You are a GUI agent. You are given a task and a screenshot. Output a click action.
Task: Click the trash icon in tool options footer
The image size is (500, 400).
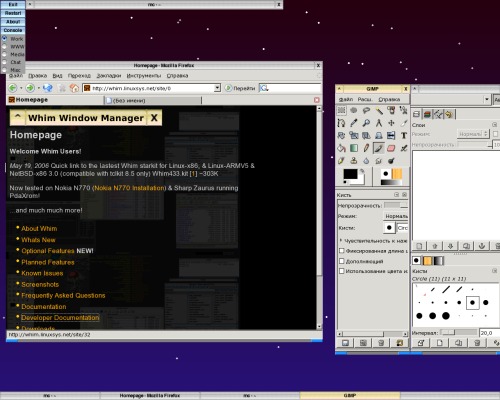pos(381,343)
